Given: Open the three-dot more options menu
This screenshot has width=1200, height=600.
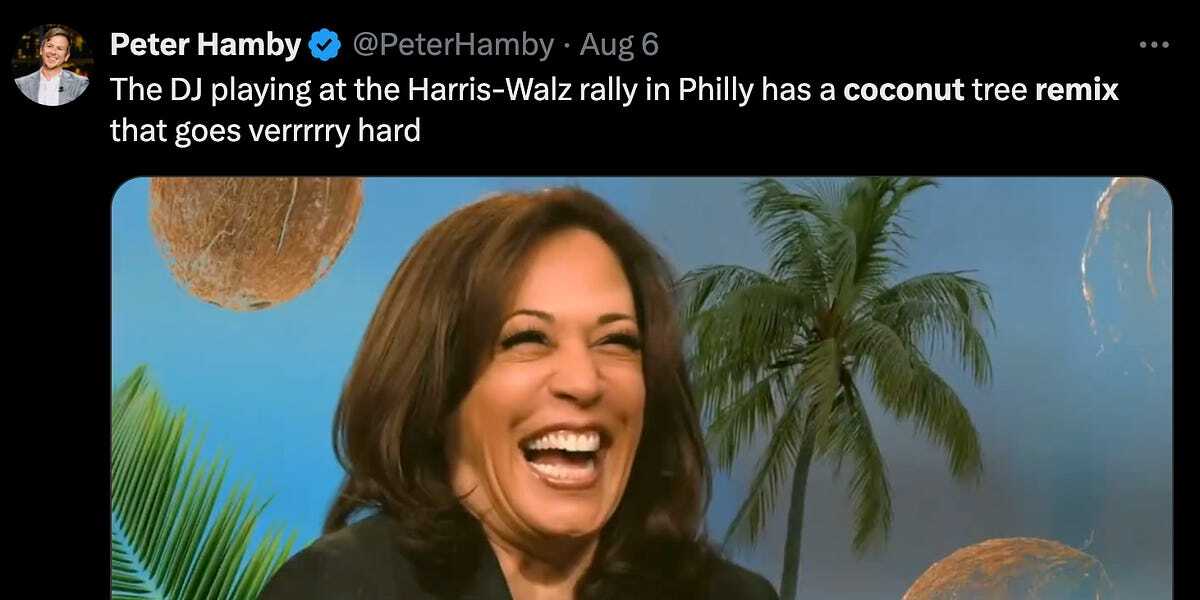Looking at the screenshot, I should click(x=1154, y=45).
